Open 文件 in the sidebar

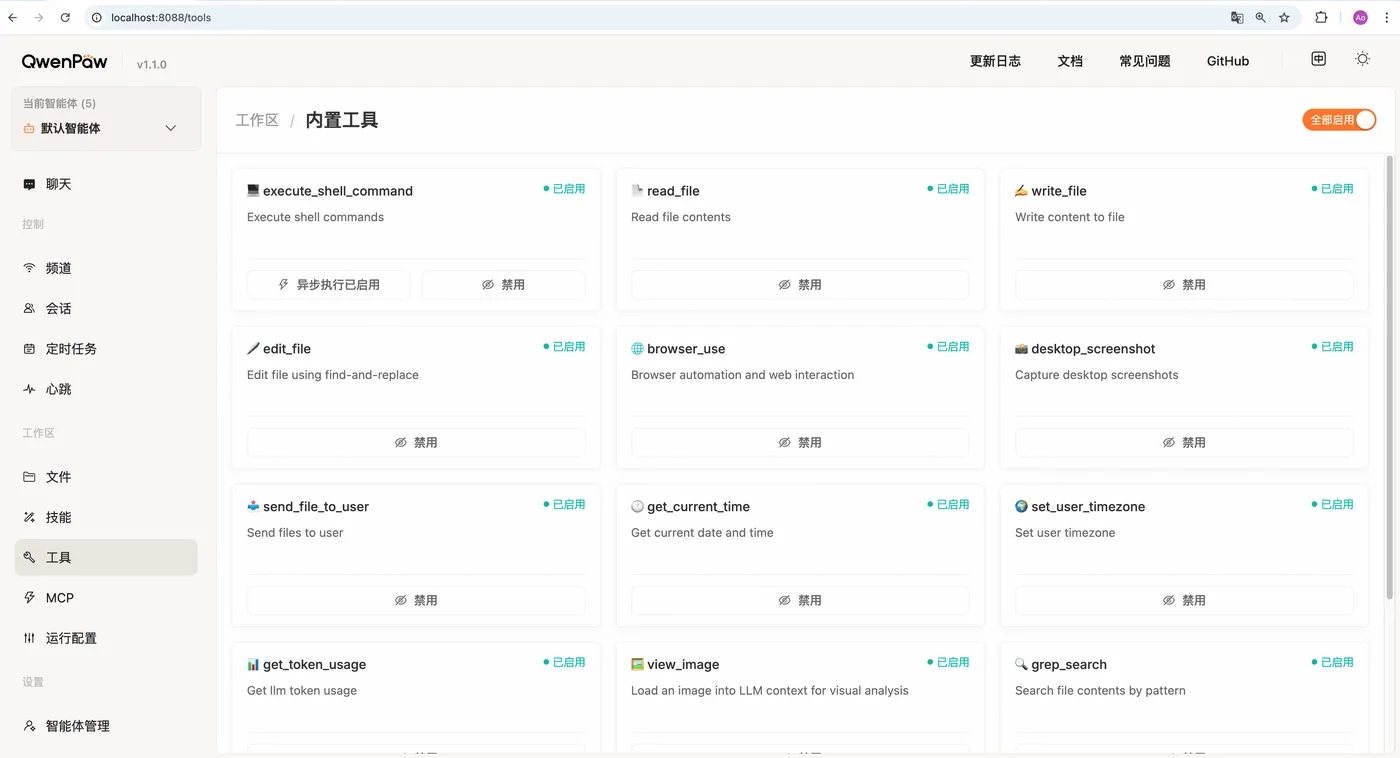(106, 477)
